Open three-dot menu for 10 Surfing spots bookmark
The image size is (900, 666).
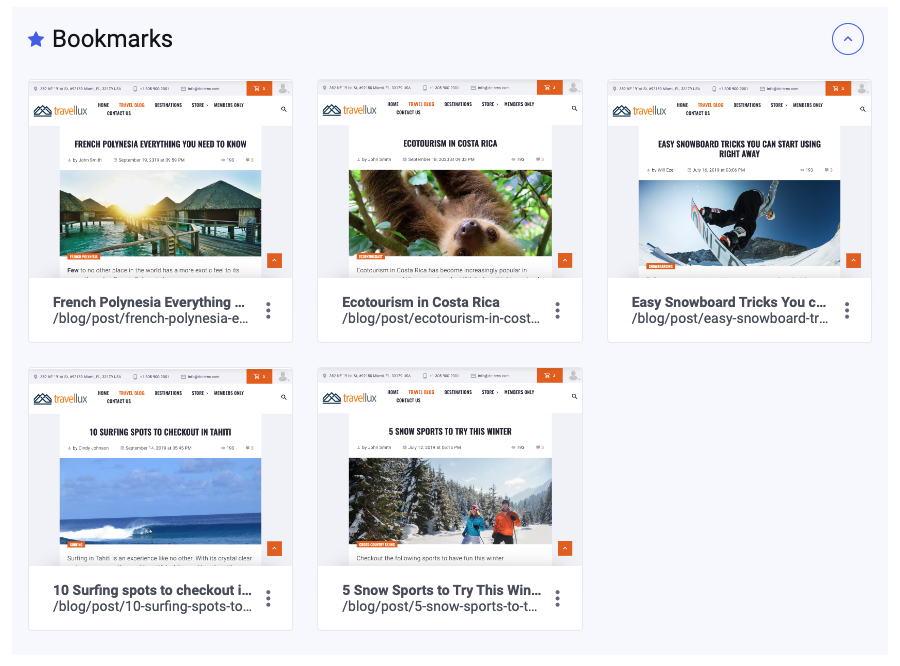pos(268,598)
